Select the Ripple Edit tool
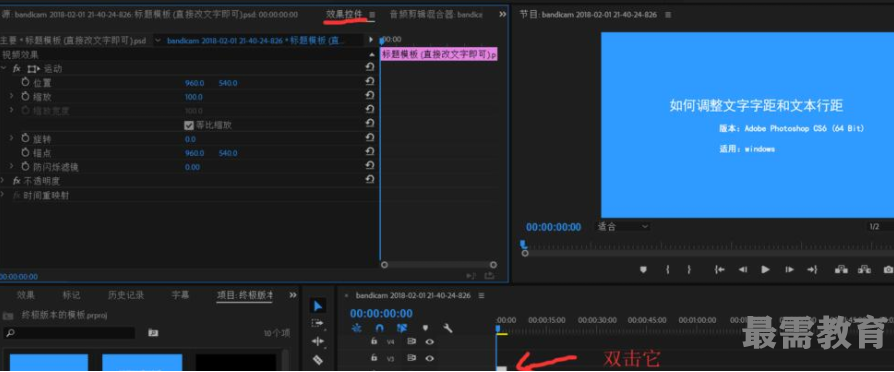The width and height of the screenshot is (894, 372). (318, 342)
